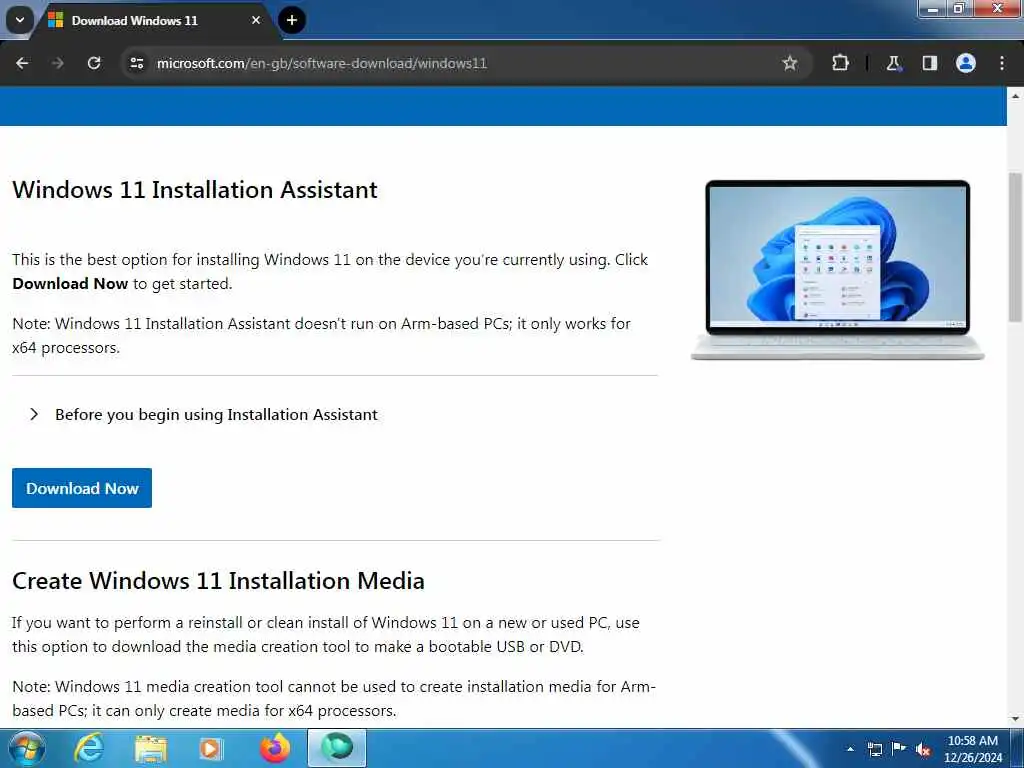The width and height of the screenshot is (1024, 768).
Task: Select the Download Windows 11 tab
Action: click(x=154, y=21)
